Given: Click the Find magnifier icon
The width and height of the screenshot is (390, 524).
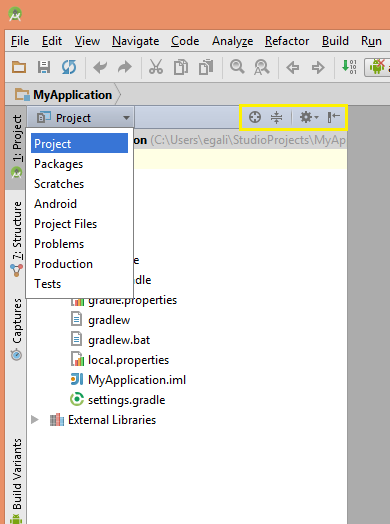Looking at the screenshot, I should pyautogui.click(x=237, y=67).
